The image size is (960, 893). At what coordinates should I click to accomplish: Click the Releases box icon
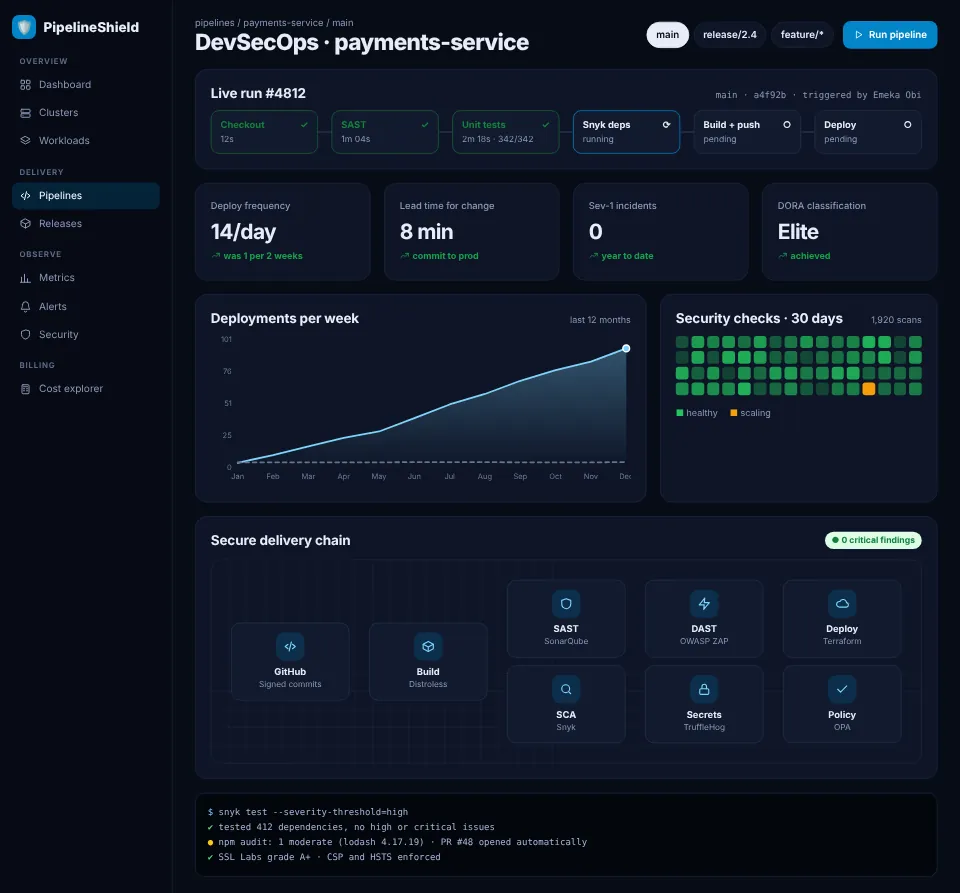25,223
